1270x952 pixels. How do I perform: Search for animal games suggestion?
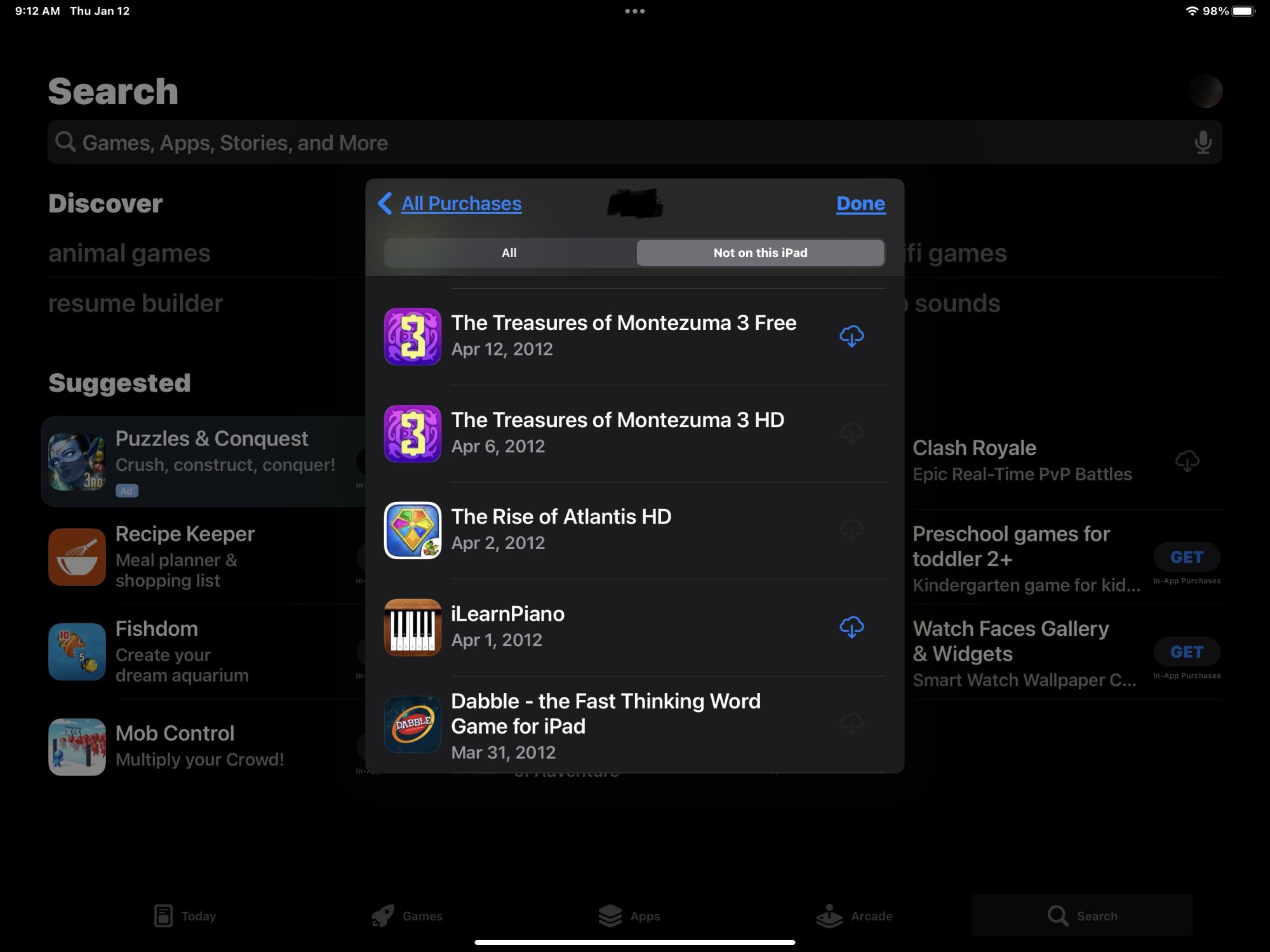click(x=130, y=253)
